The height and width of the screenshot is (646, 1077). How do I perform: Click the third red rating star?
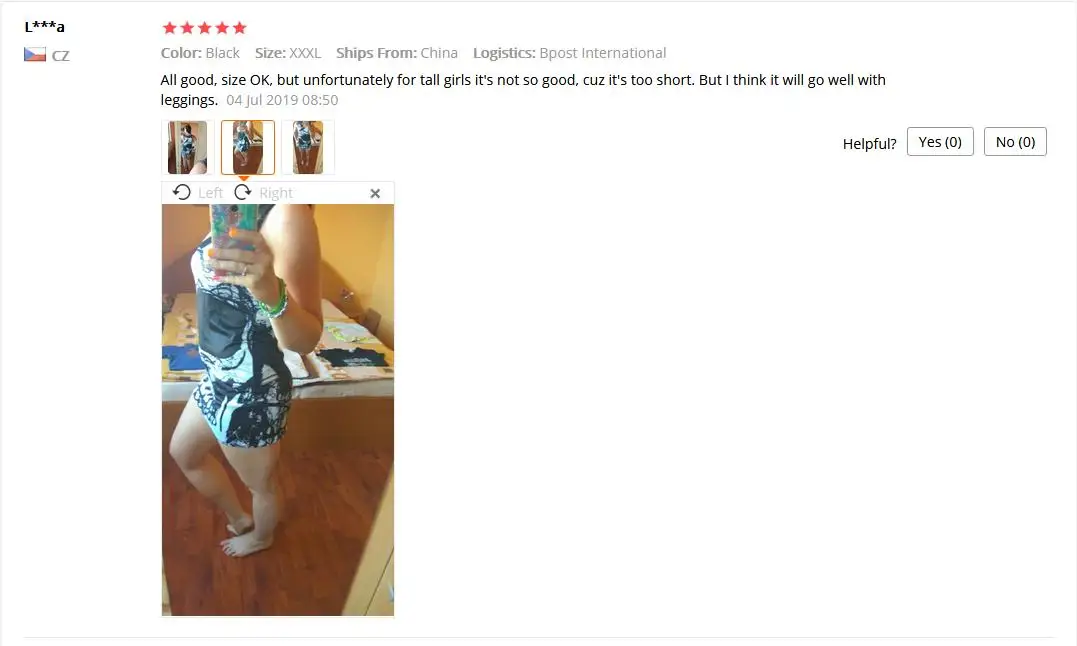click(x=205, y=27)
